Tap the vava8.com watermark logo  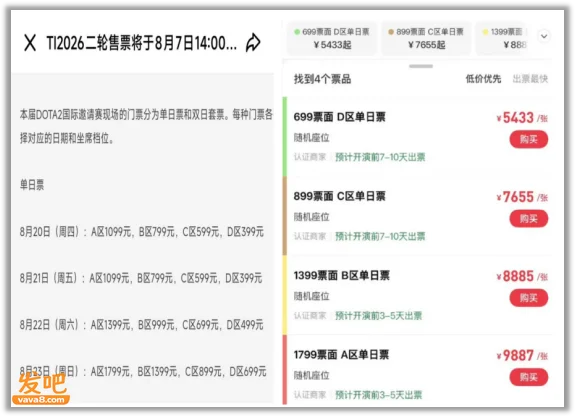click(x=41, y=389)
